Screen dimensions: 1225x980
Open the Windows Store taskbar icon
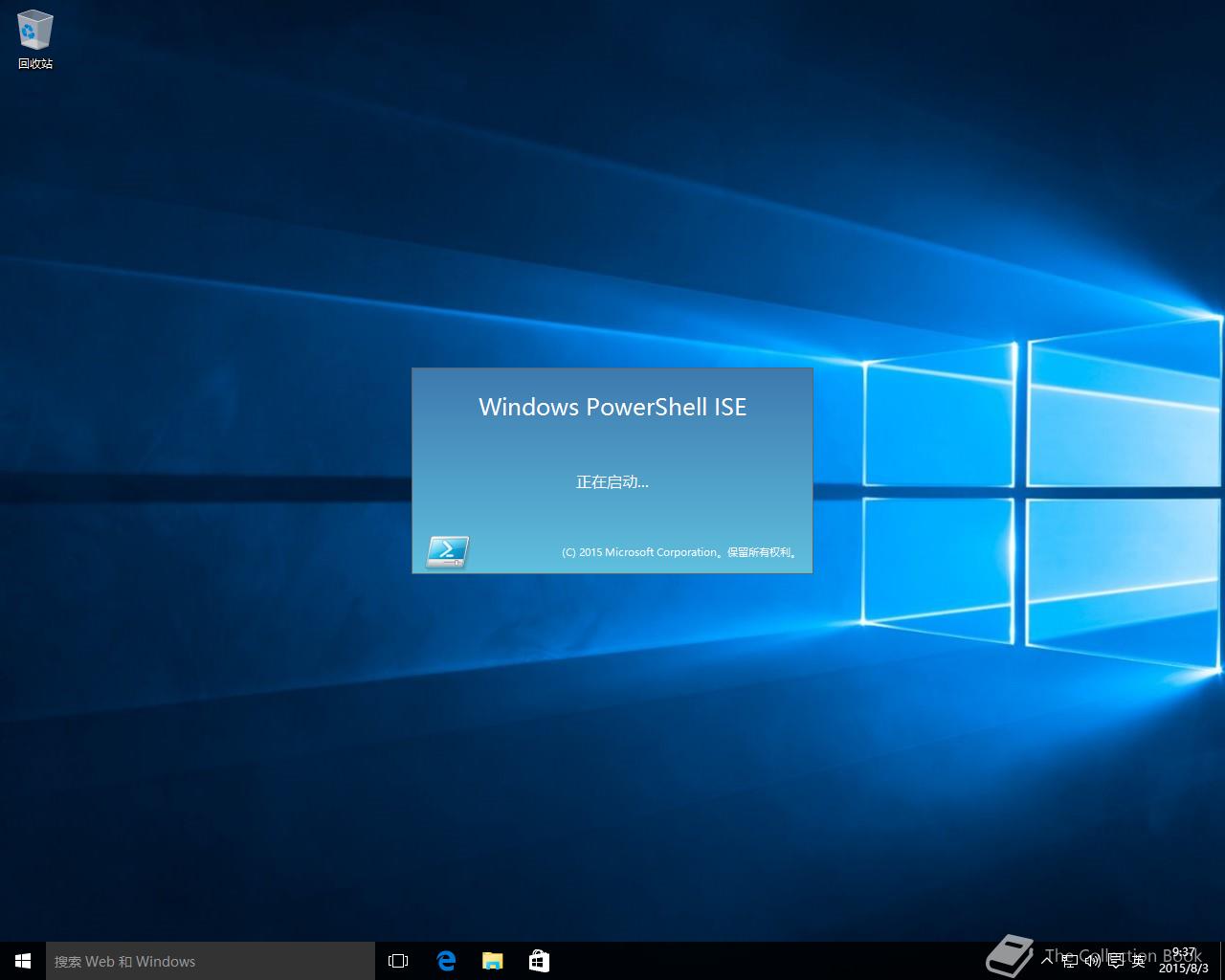[x=539, y=961]
